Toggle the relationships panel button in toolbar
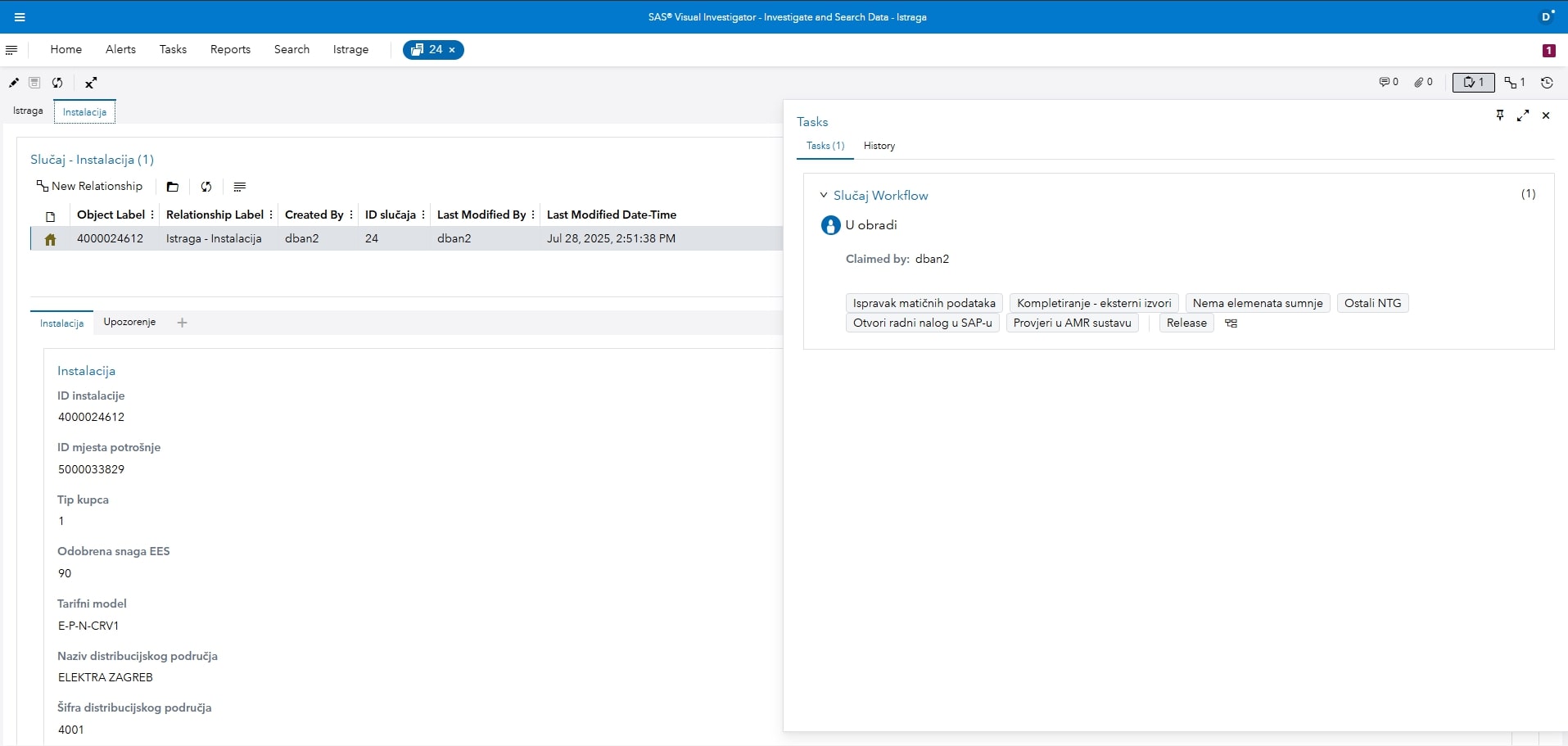 [1514, 83]
